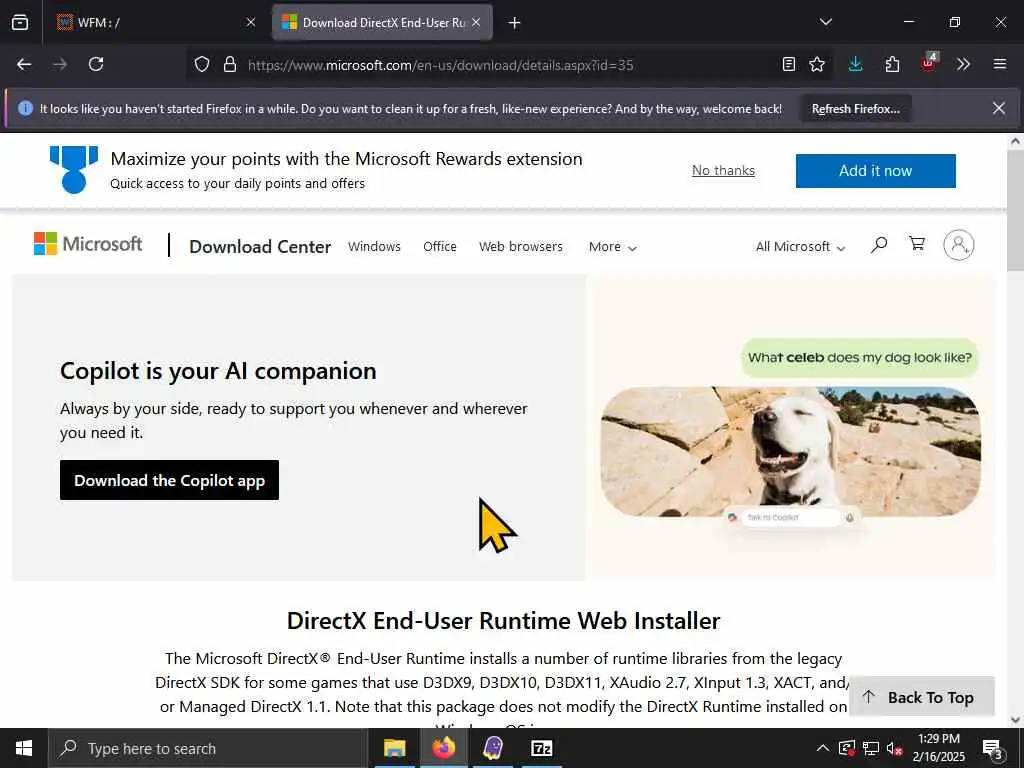Click the info icon in notification bar
This screenshot has width=1024, height=768.
click(x=25, y=108)
